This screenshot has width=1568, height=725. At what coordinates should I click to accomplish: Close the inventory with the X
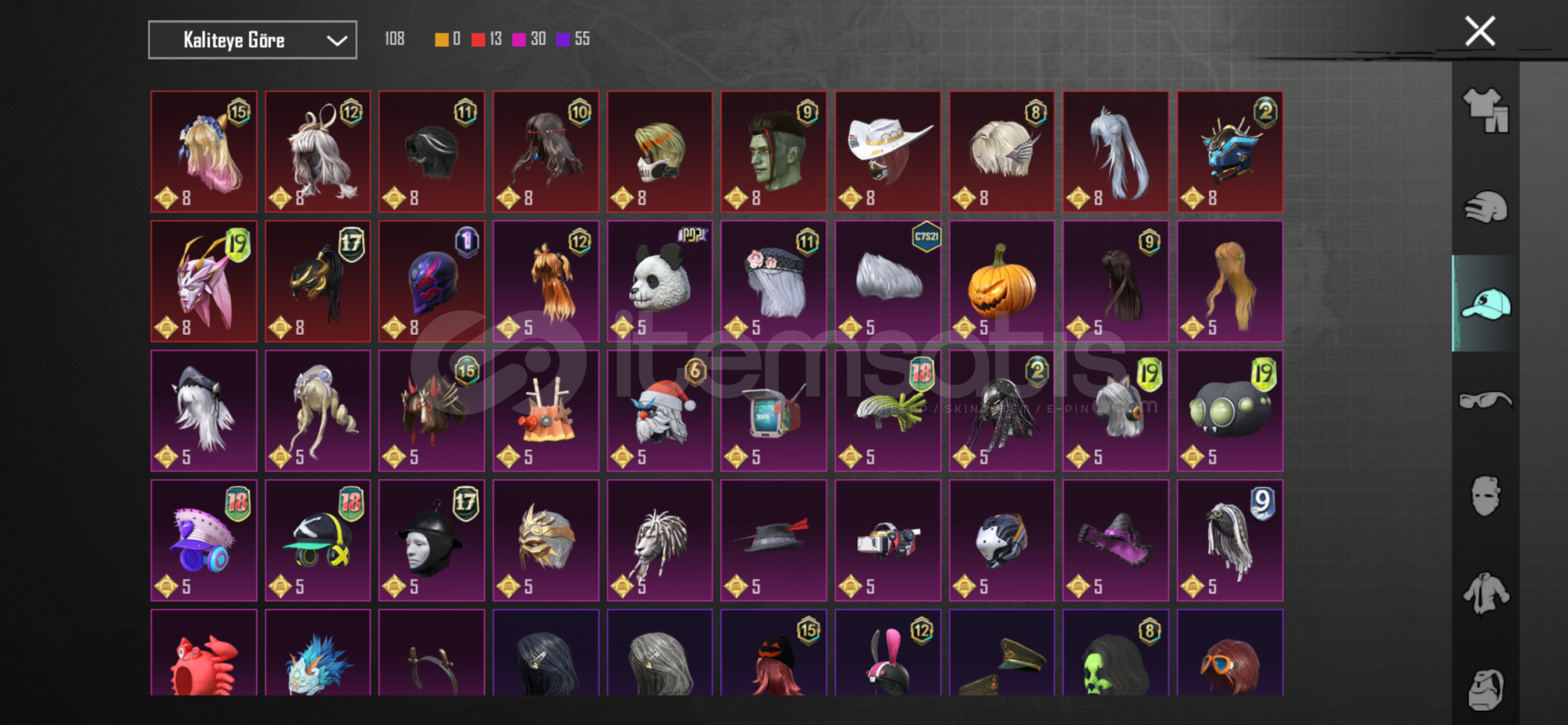click(x=1479, y=31)
